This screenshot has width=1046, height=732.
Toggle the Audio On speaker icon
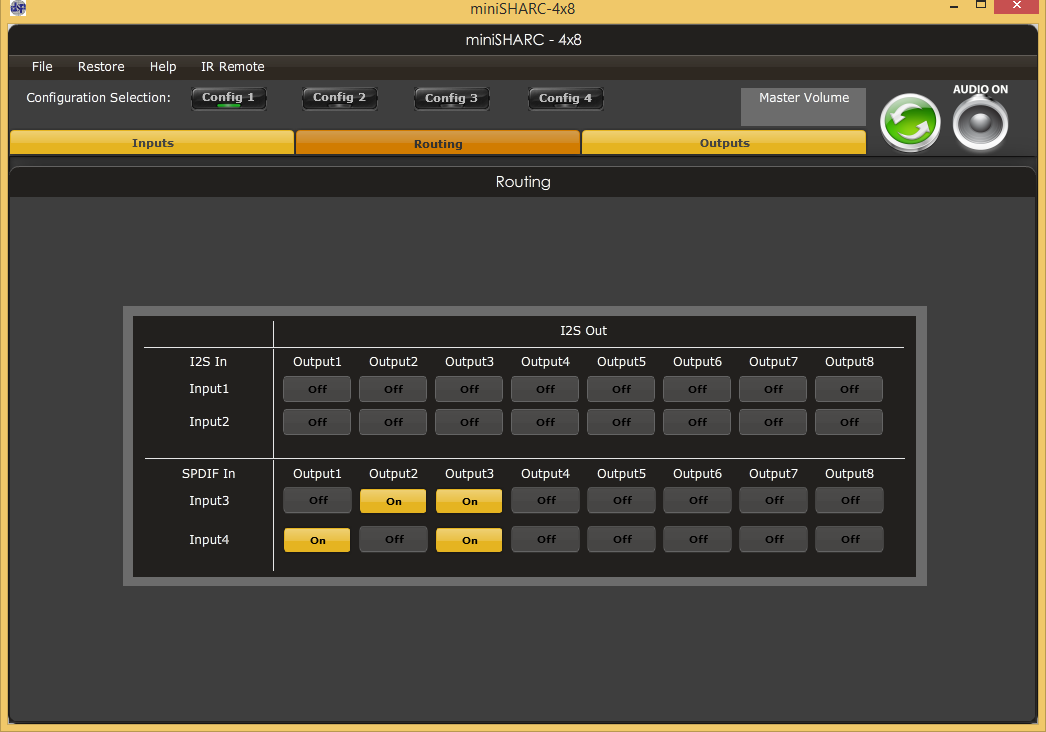coord(980,123)
